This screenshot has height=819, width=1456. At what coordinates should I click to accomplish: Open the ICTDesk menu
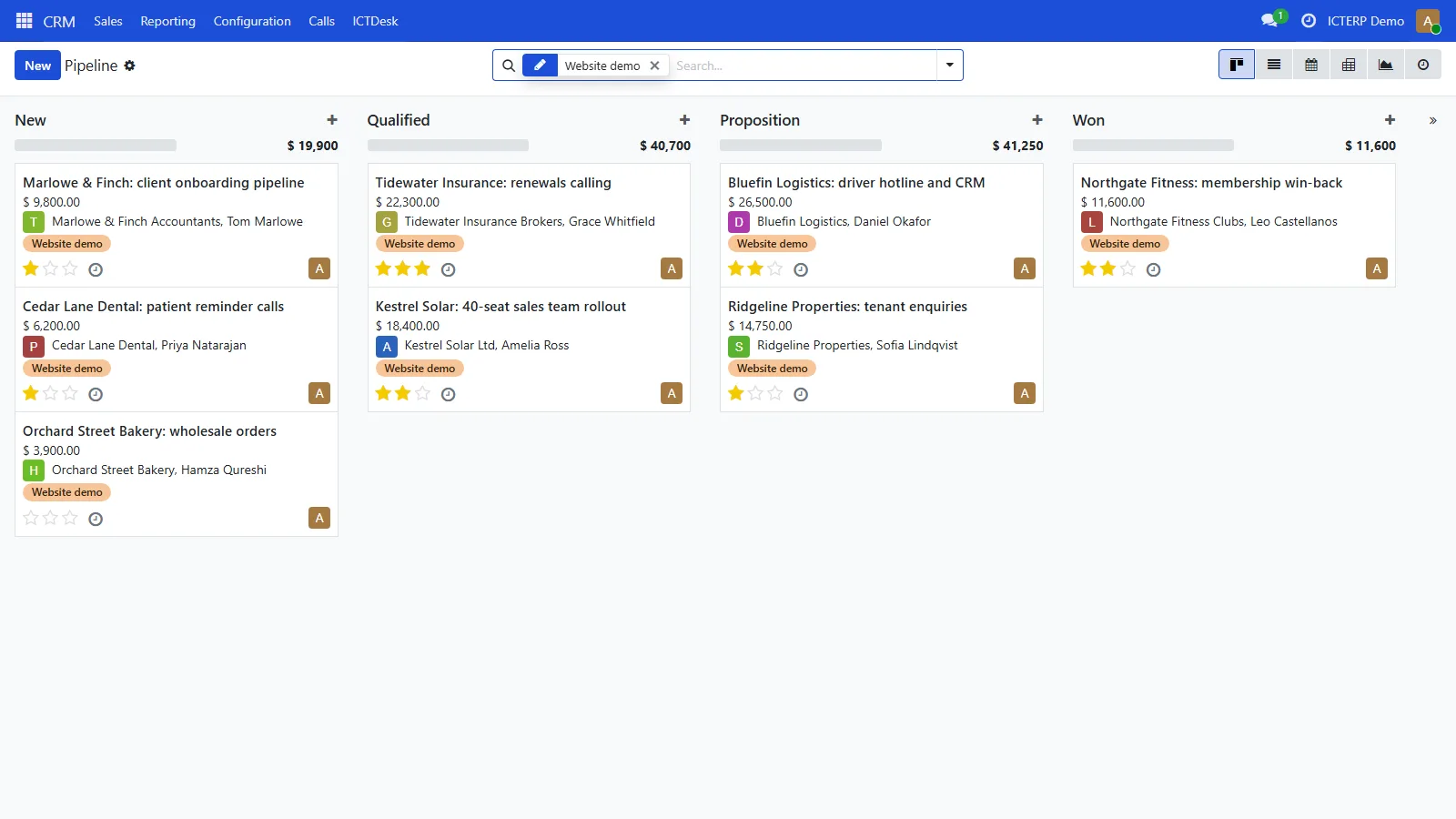(375, 21)
